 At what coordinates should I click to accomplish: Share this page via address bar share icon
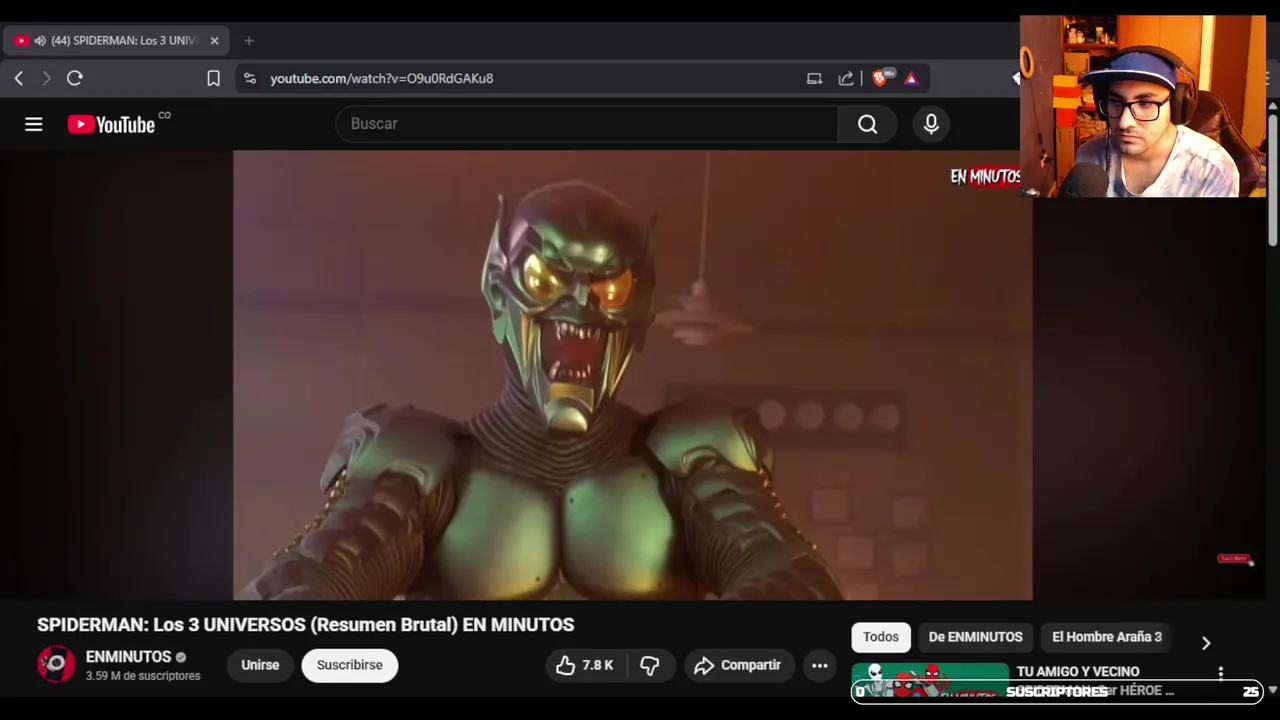click(x=846, y=78)
